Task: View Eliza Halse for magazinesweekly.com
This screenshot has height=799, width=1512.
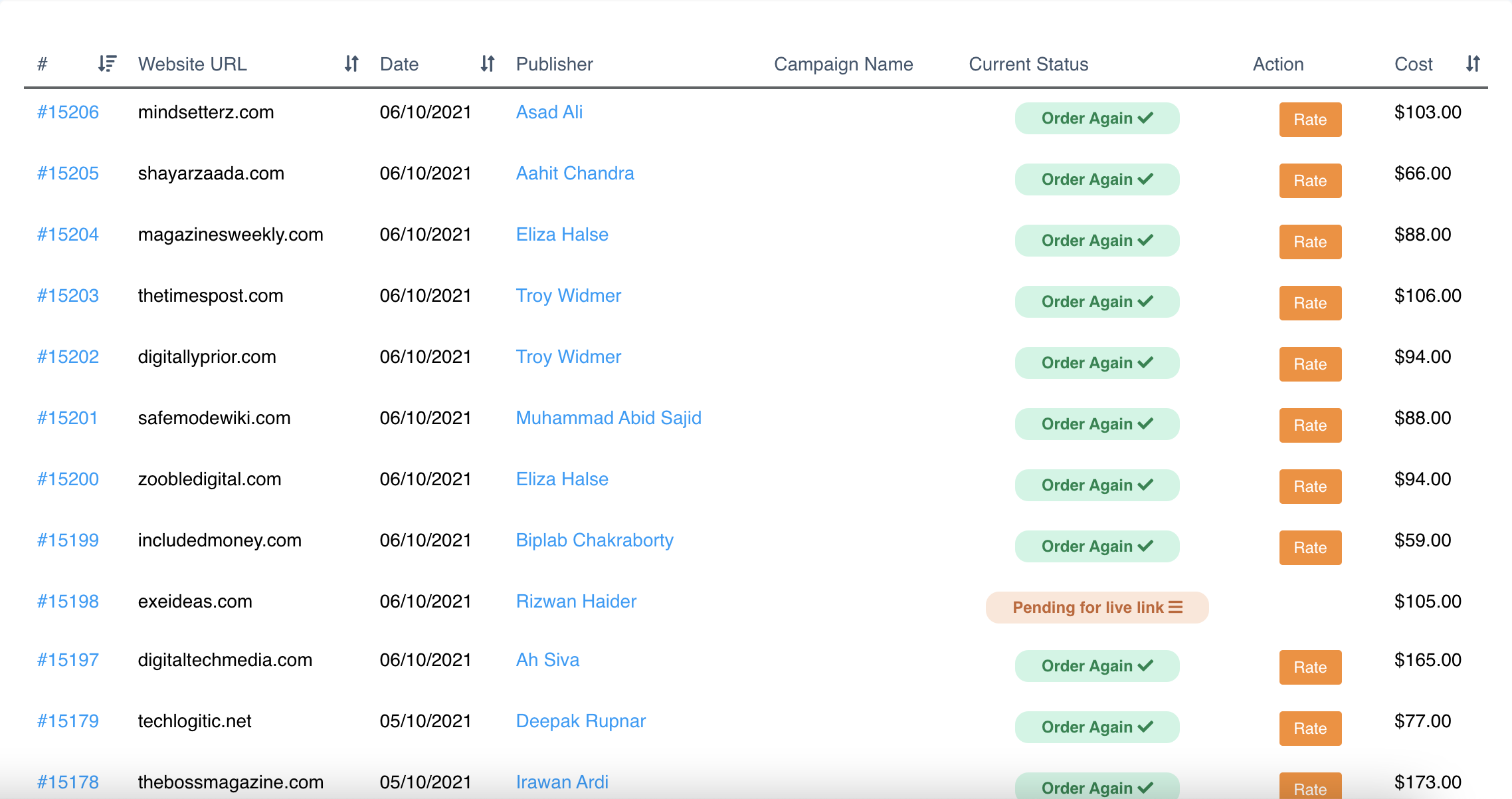Action: point(562,234)
